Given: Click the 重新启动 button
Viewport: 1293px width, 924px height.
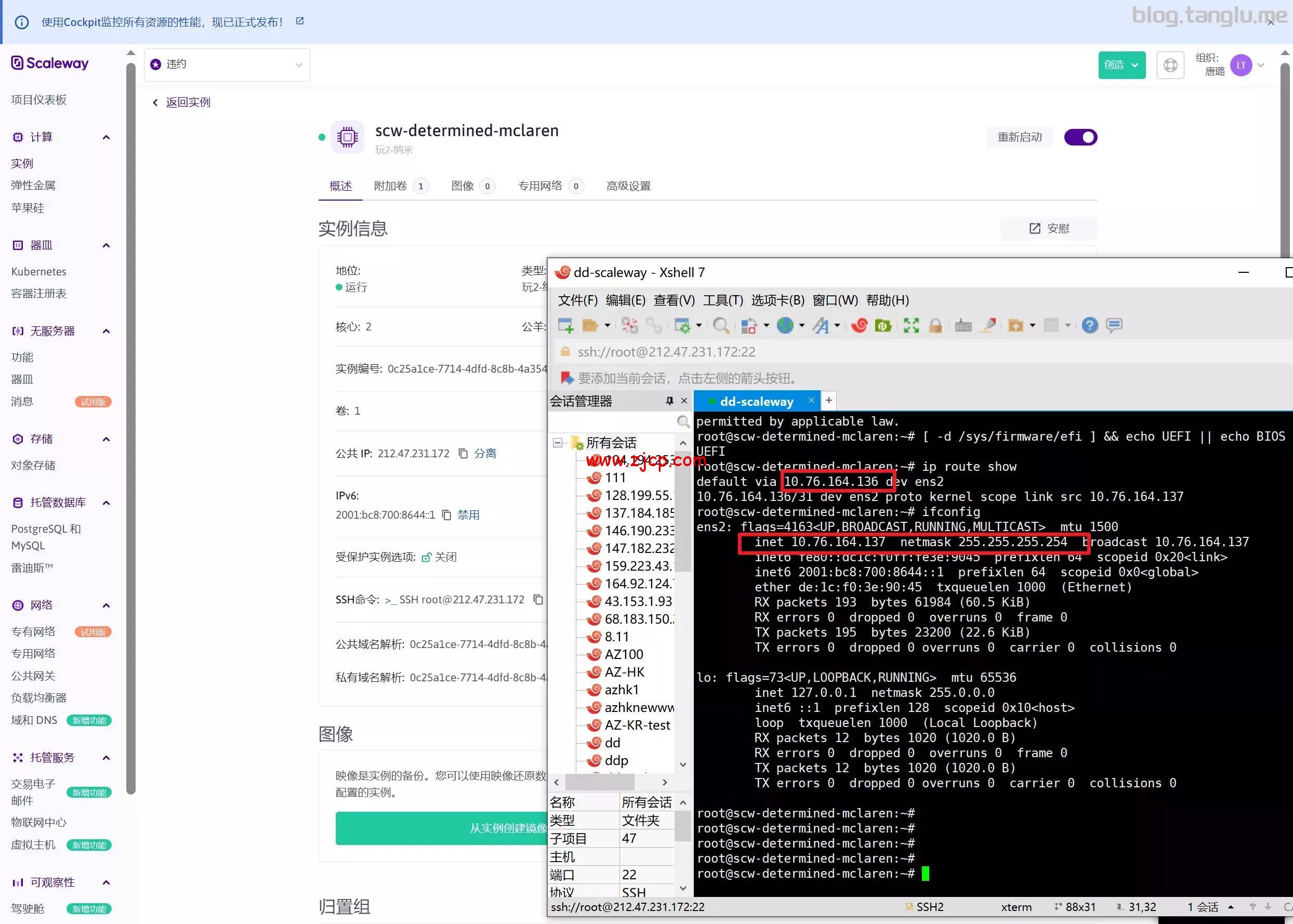Looking at the screenshot, I should (1020, 137).
